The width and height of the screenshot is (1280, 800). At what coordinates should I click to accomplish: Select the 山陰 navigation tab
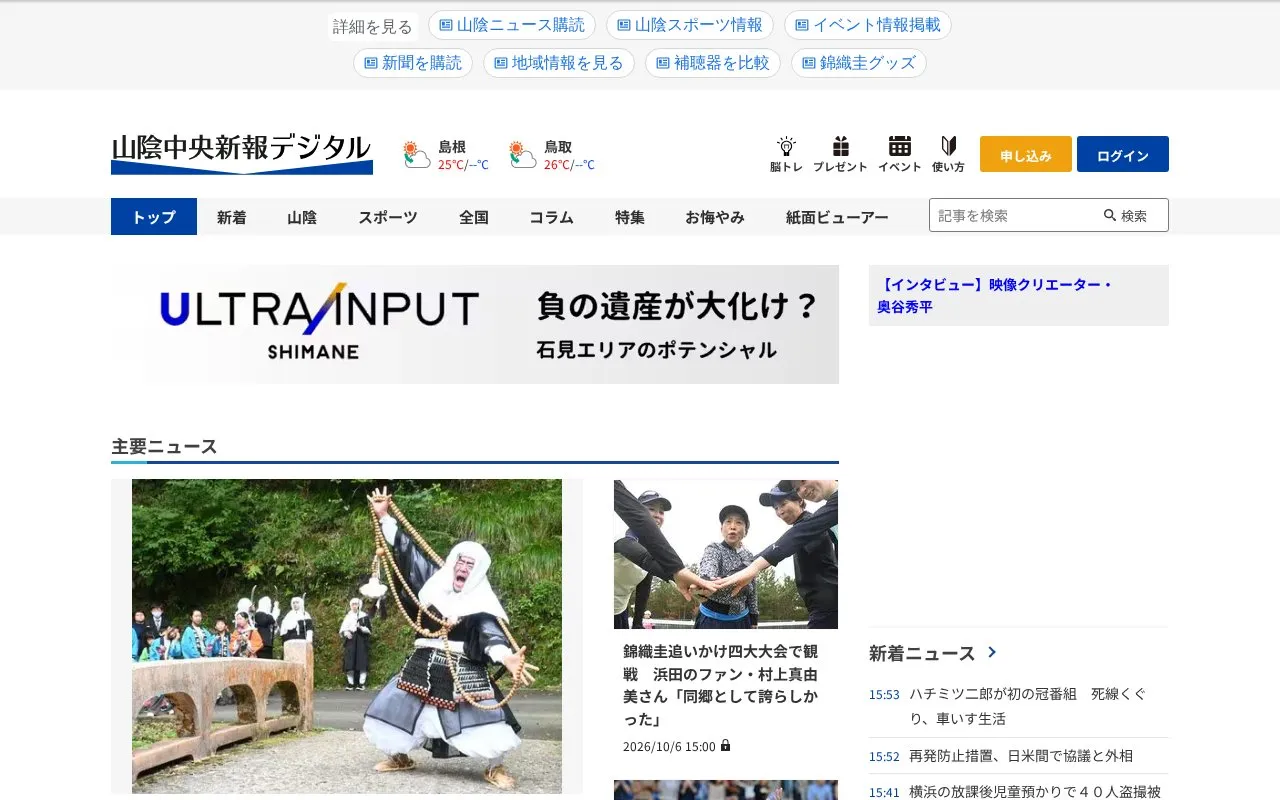click(x=302, y=216)
